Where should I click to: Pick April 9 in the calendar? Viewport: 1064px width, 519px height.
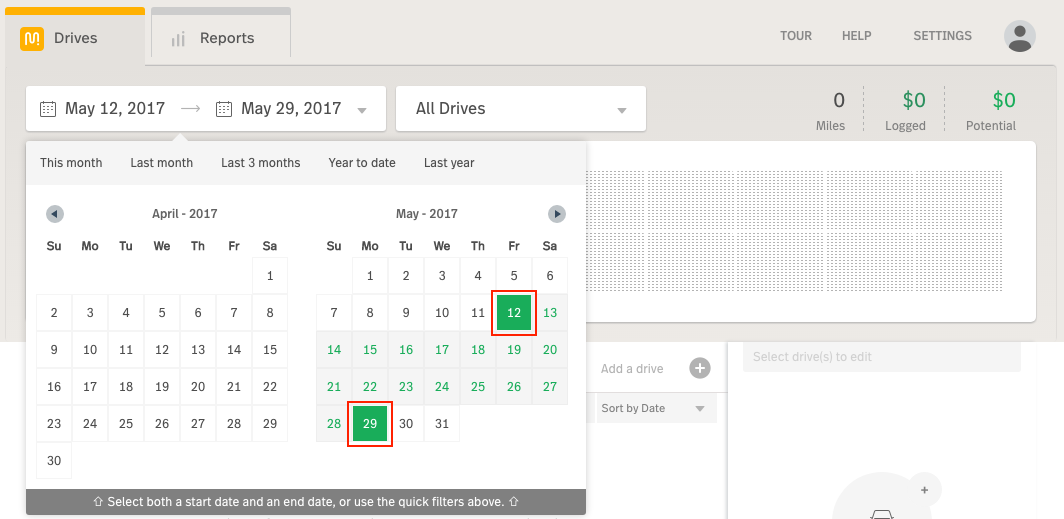54,350
